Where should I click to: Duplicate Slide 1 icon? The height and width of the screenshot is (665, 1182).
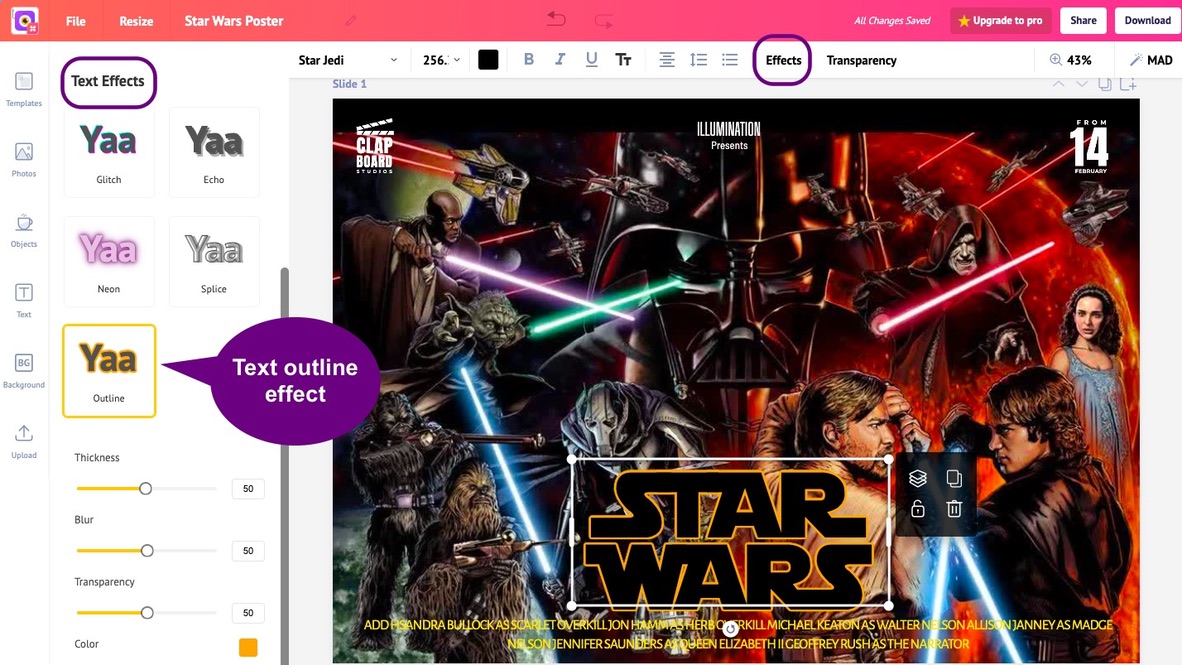(1104, 84)
